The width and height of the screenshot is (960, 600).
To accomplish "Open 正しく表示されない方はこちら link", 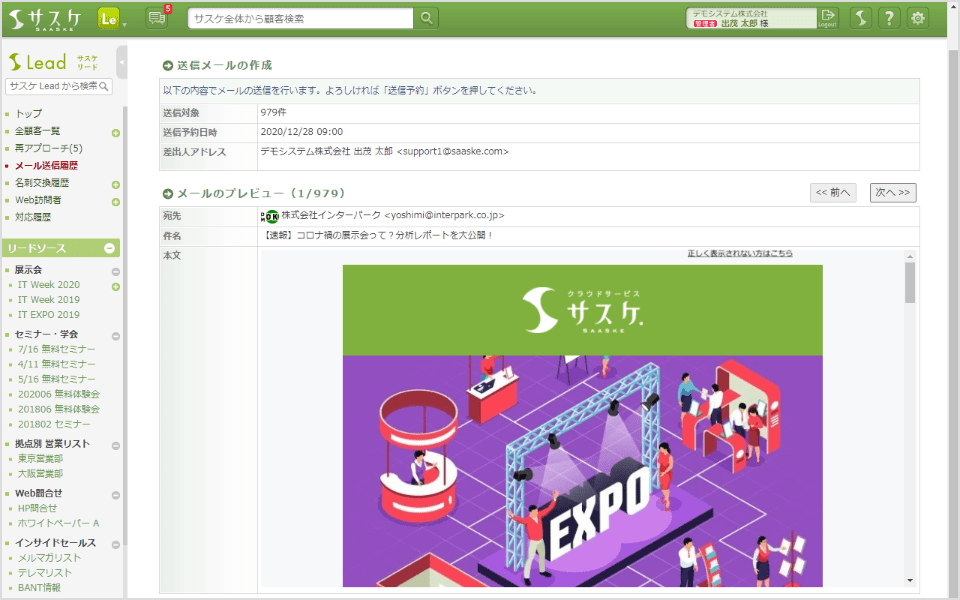I will coord(740,253).
